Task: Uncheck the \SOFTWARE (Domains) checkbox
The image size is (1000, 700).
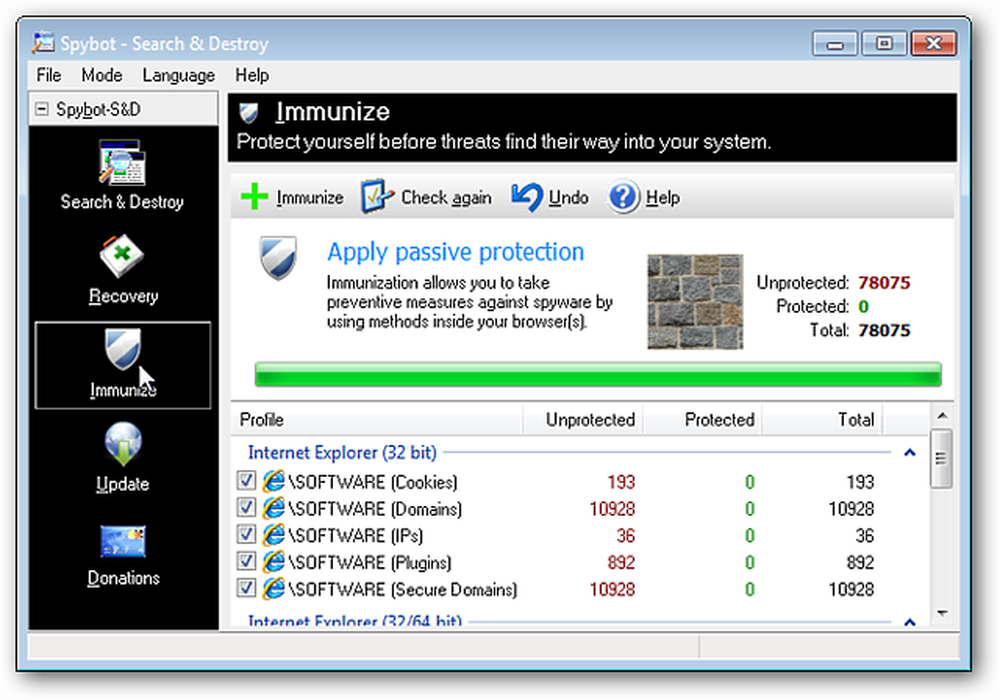Action: (246, 507)
